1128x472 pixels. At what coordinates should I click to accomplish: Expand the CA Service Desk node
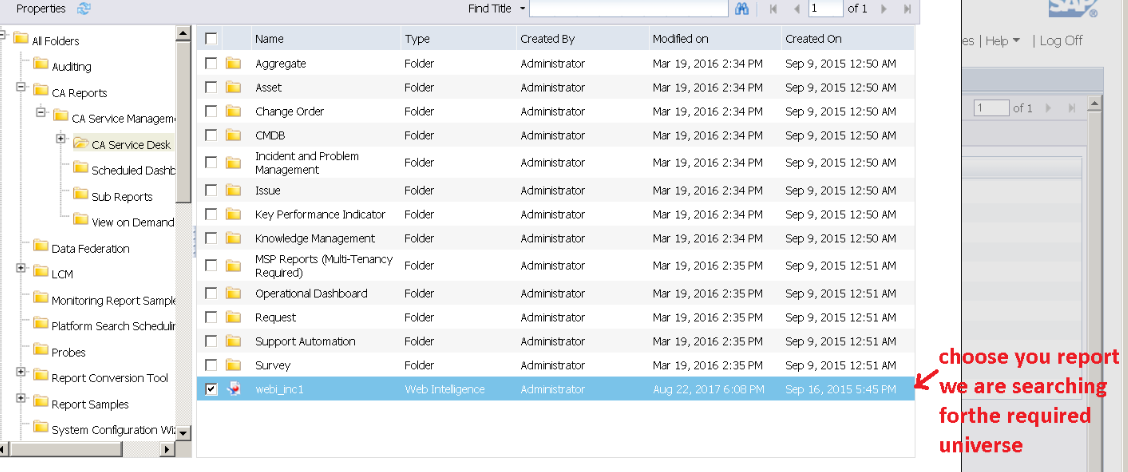tap(61, 139)
